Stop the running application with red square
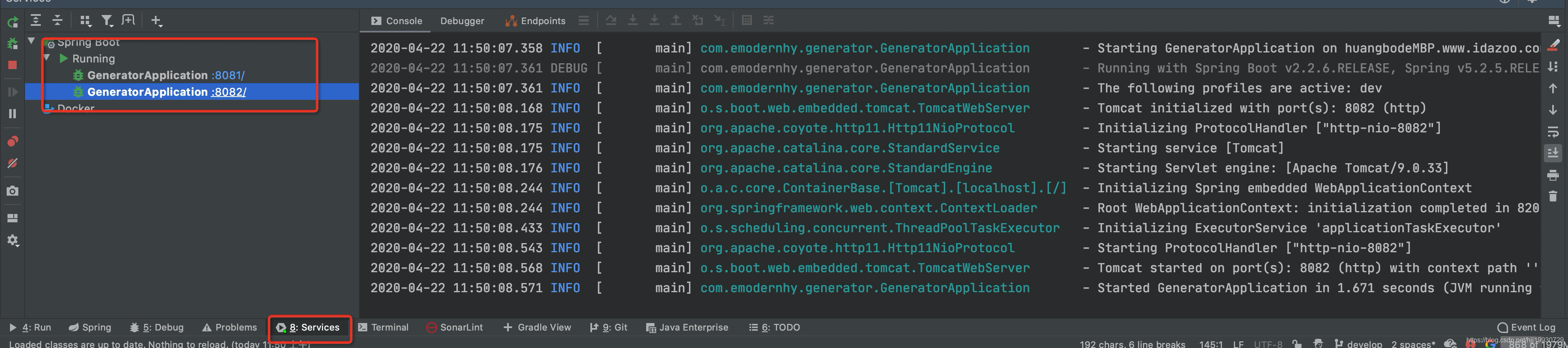This screenshot has width=1568, height=348. point(12,65)
